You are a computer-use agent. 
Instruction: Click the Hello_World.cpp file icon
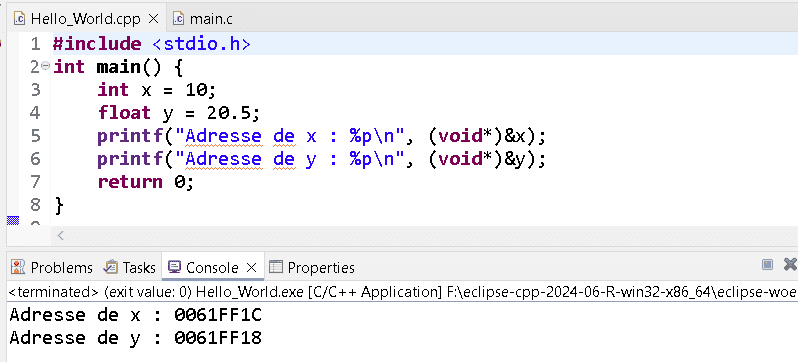click(19, 18)
